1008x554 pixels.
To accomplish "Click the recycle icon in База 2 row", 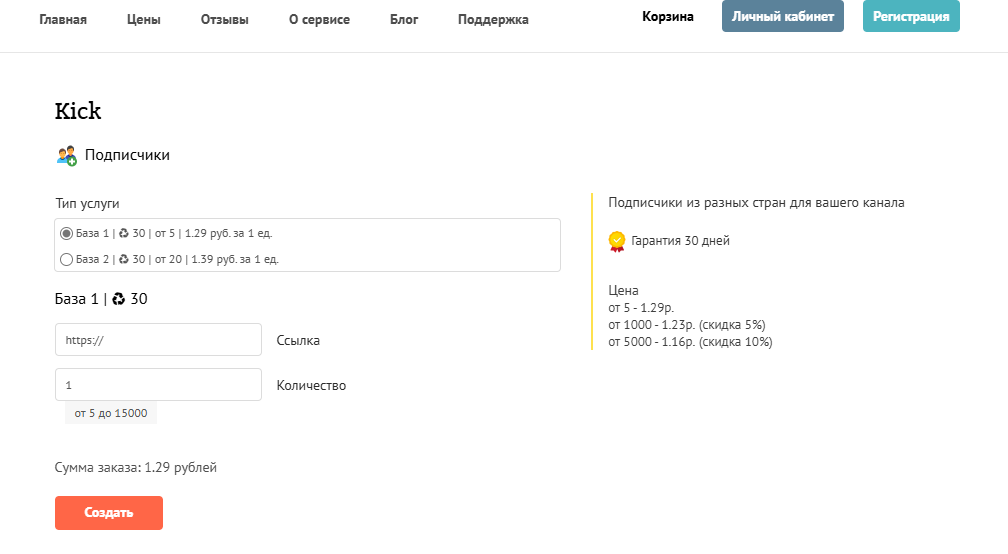I will 123,260.
